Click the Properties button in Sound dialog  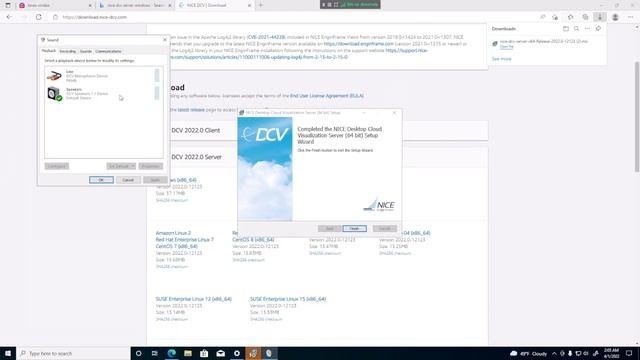tap(151, 166)
